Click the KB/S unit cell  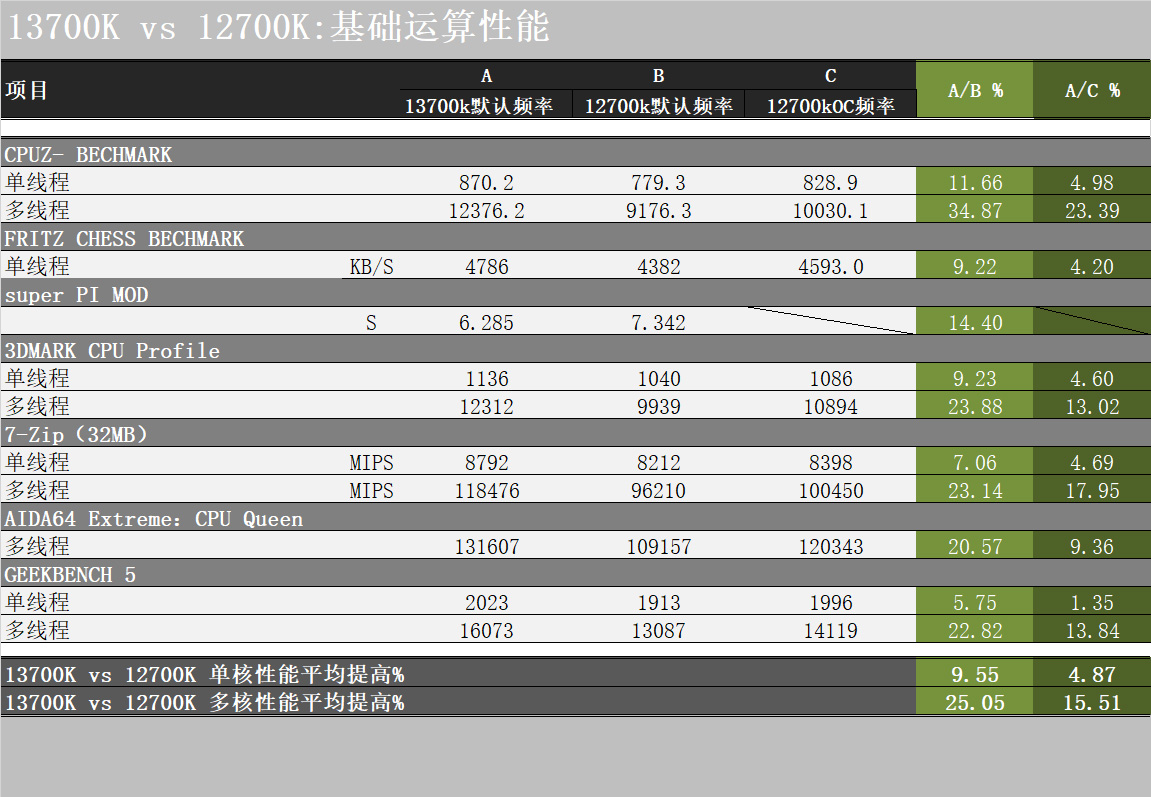point(371,266)
